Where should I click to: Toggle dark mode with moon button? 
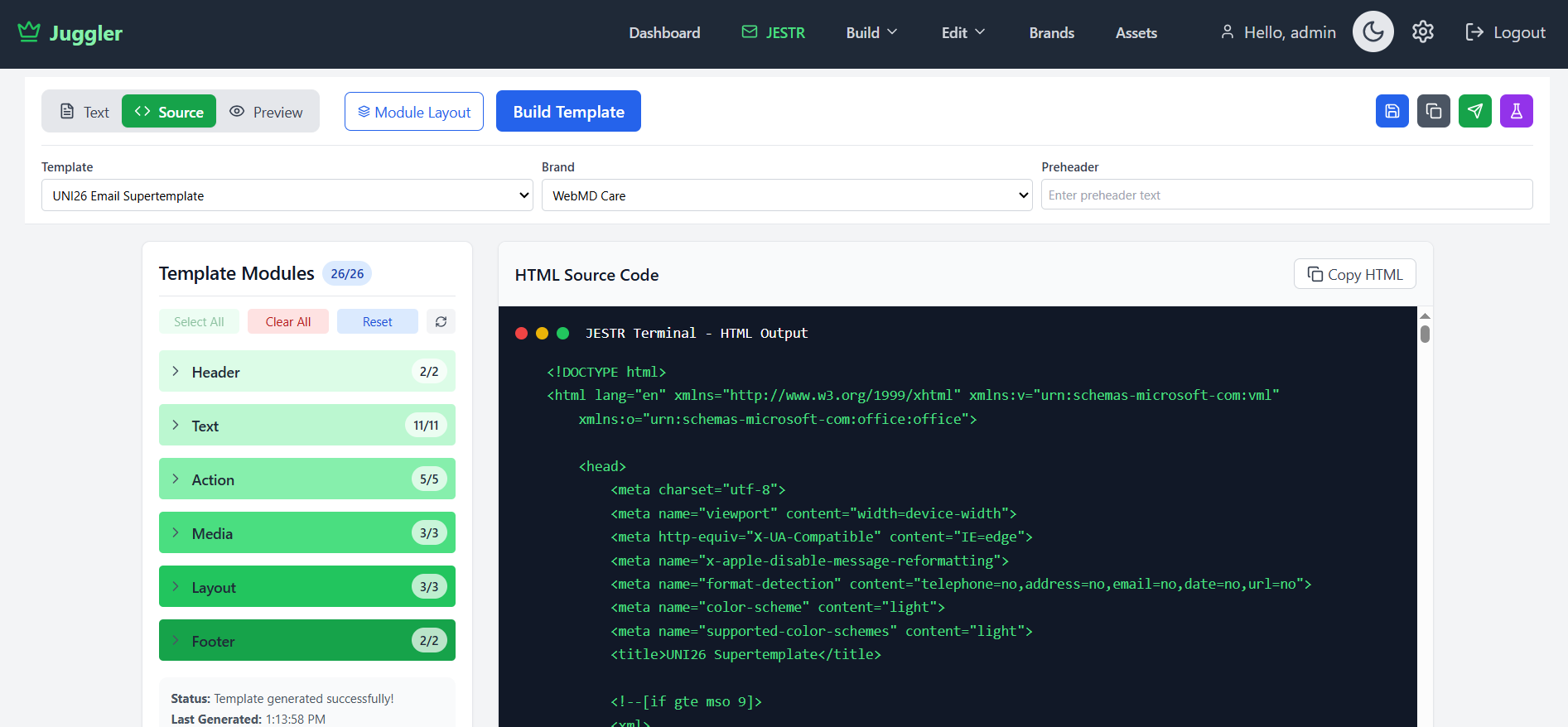[1373, 32]
